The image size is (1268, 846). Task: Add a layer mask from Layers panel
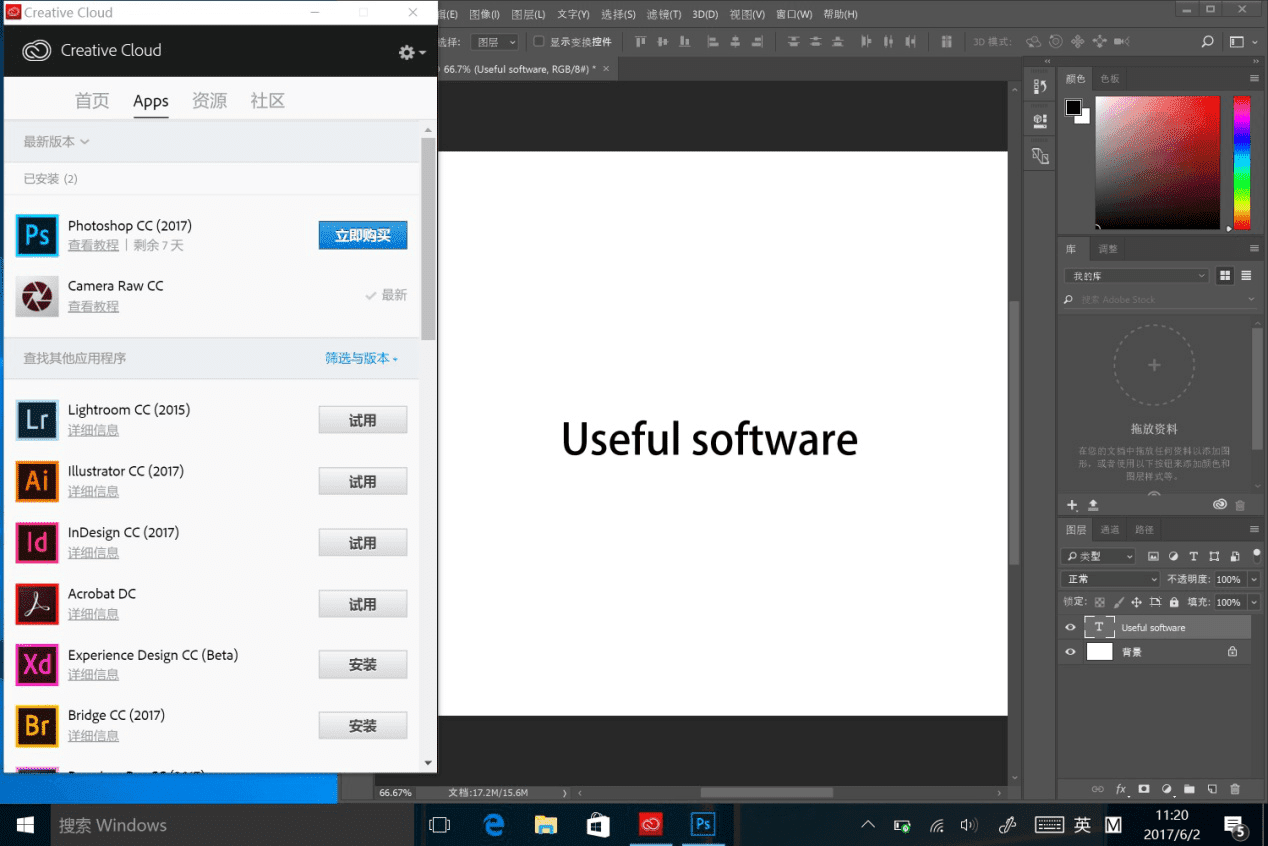pos(1144,789)
